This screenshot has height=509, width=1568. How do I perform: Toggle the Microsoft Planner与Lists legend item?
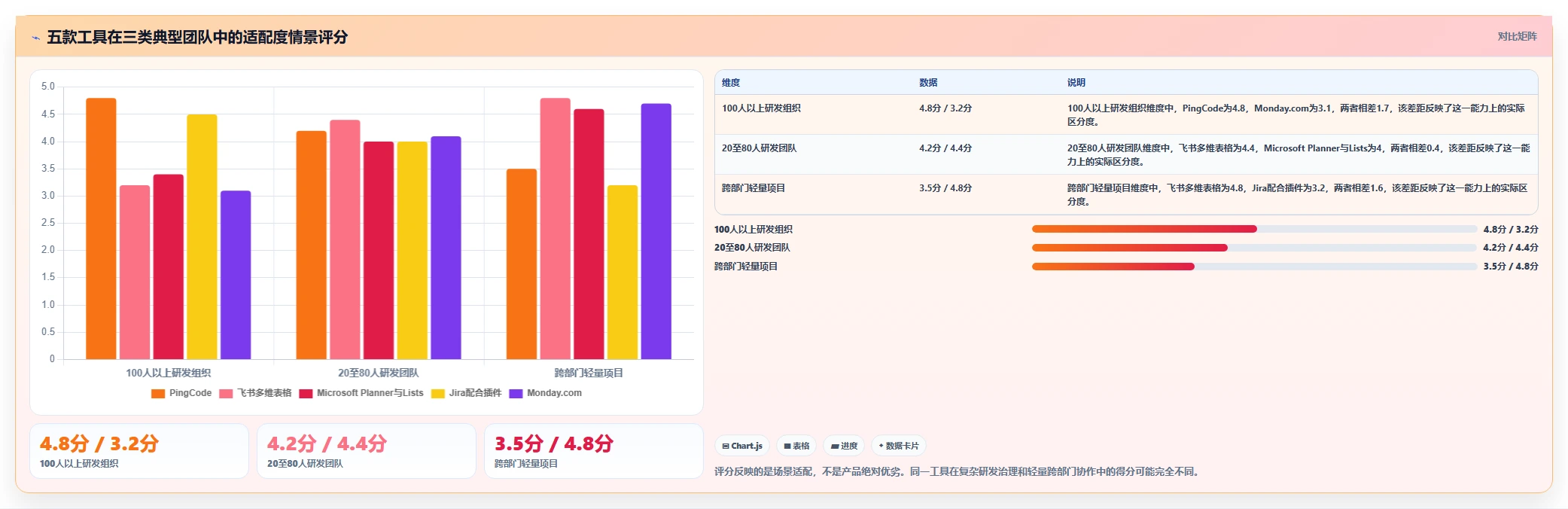(361, 393)
